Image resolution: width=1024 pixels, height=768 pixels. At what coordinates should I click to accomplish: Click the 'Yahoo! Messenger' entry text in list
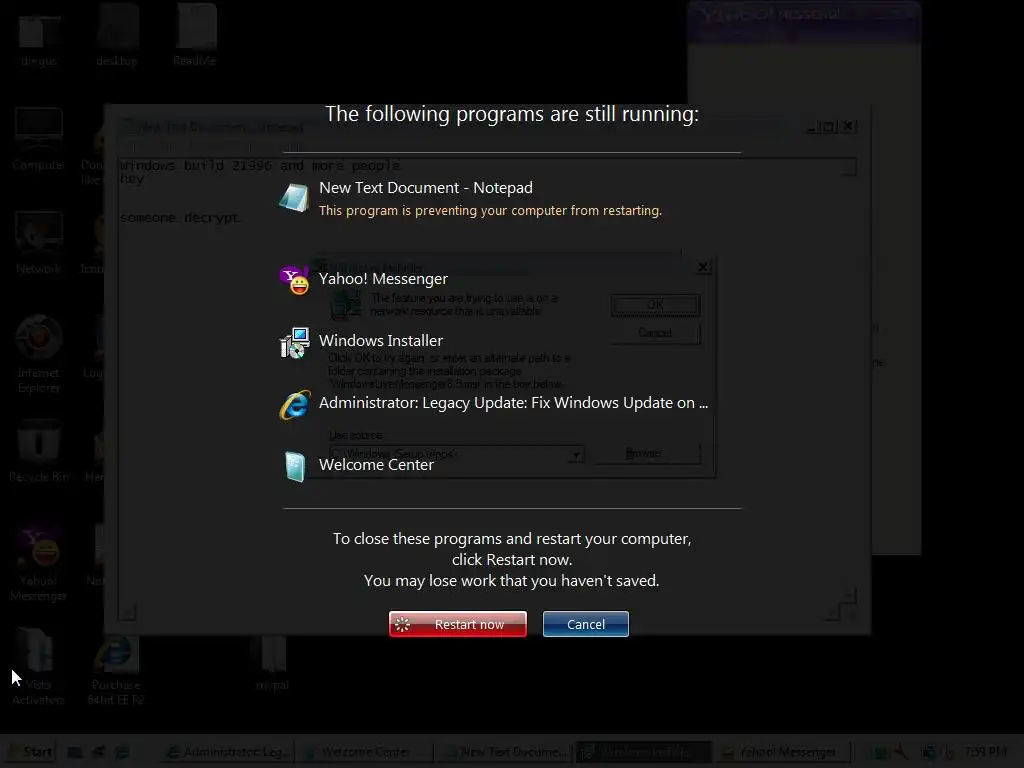click(x=383, y=279)
